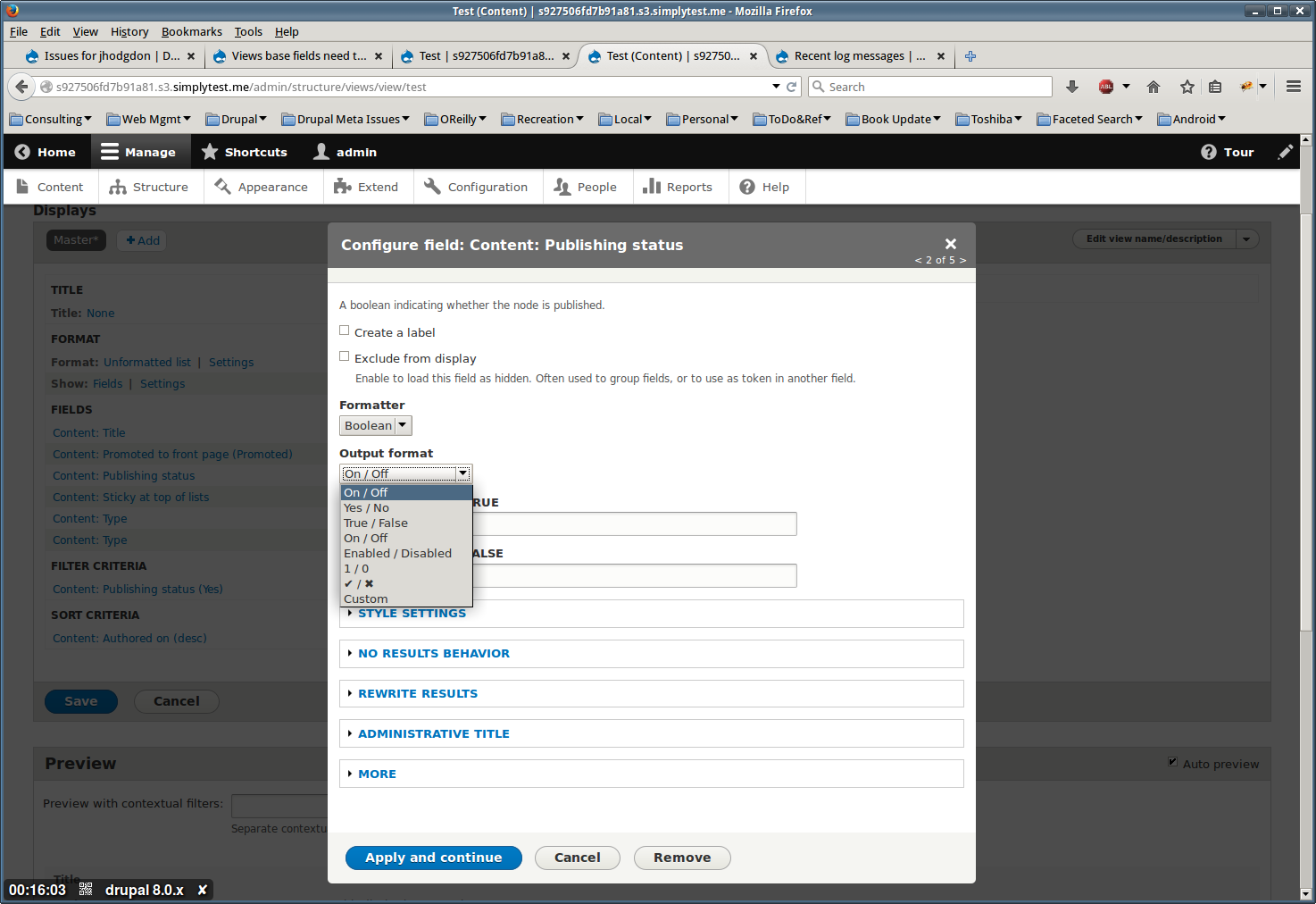
Task: Open the Bookmarks menu
Action: (x=191, y=31)
